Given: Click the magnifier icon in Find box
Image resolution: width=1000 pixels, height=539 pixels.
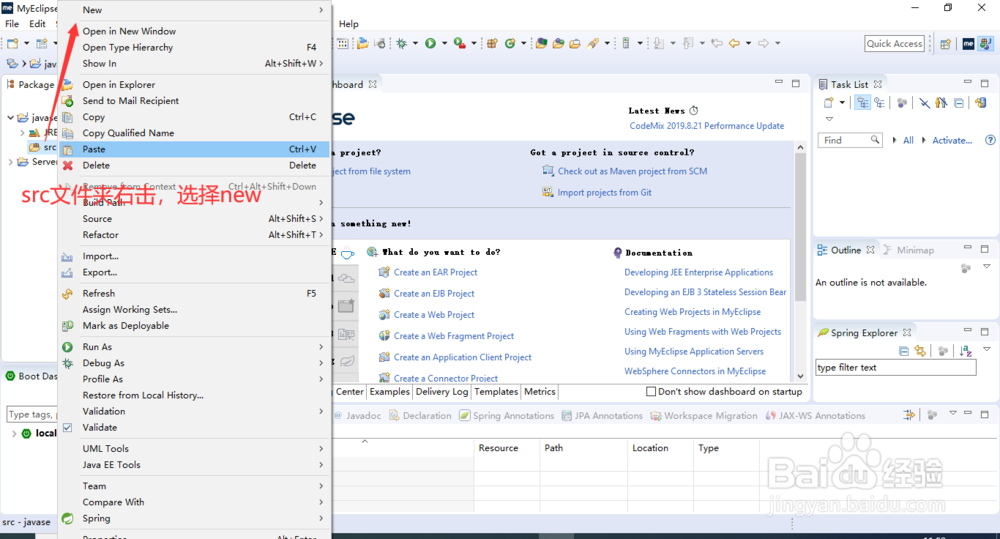Looking at the screenshot, I should 875,140.
